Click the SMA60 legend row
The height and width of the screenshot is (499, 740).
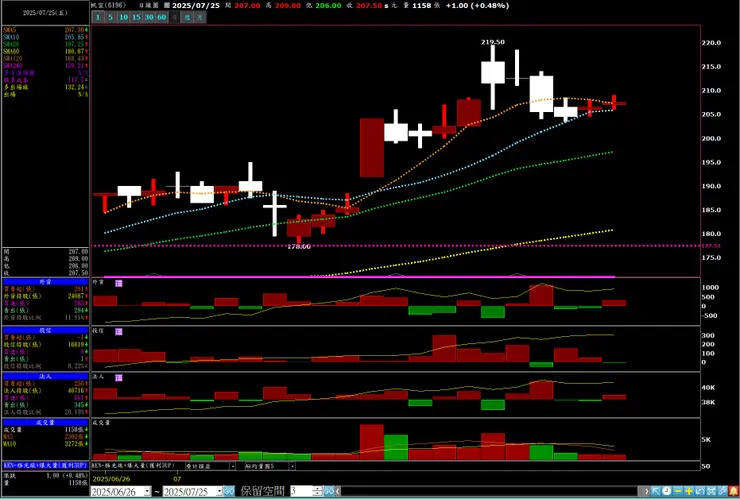pos(46,51)
